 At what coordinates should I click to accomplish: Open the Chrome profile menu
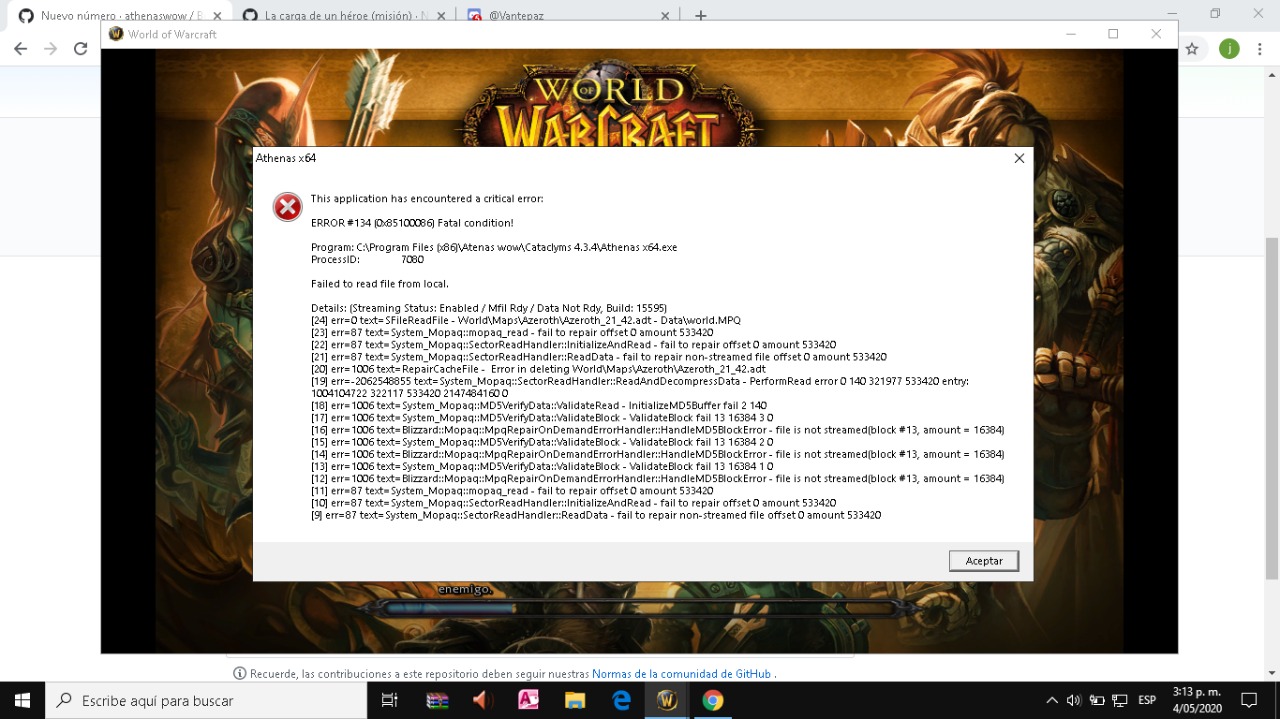[x=1229, y=47]
